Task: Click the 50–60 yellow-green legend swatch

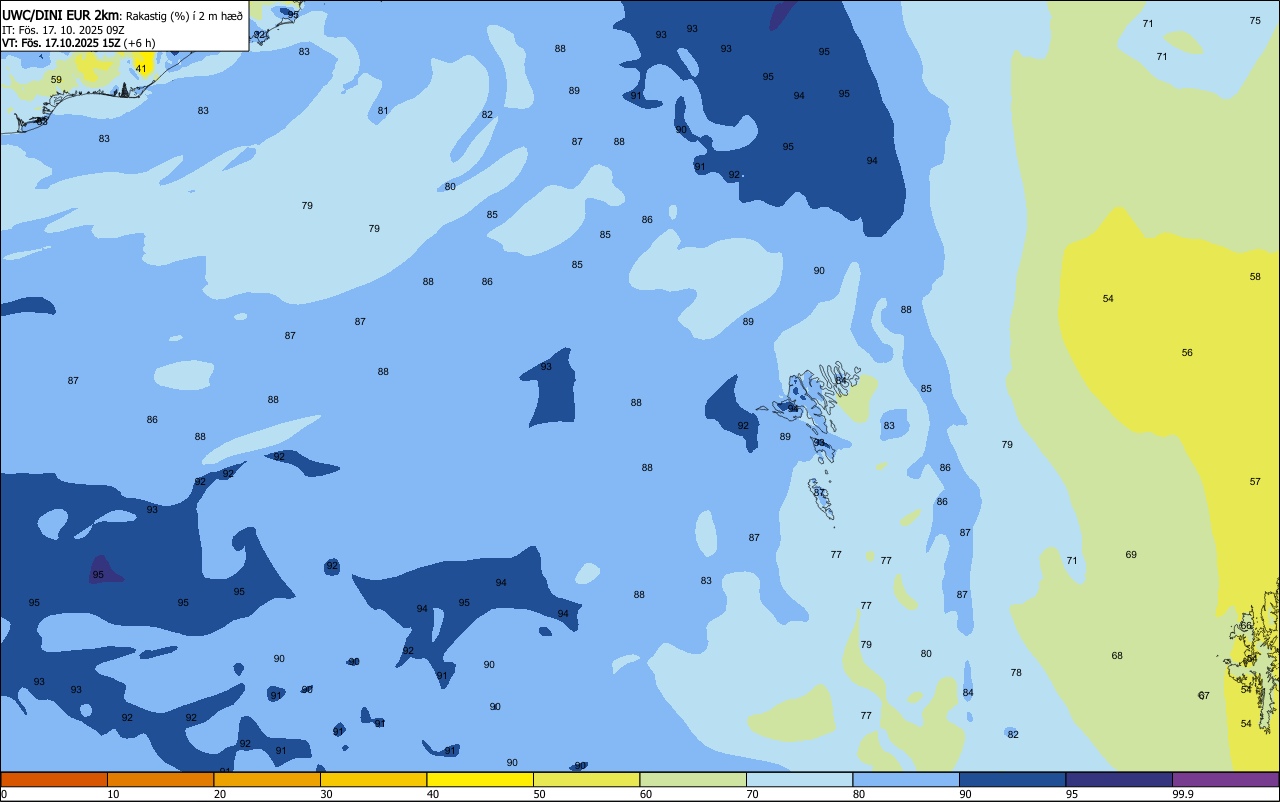Action: pyautogui.click(x=586, y=779)
